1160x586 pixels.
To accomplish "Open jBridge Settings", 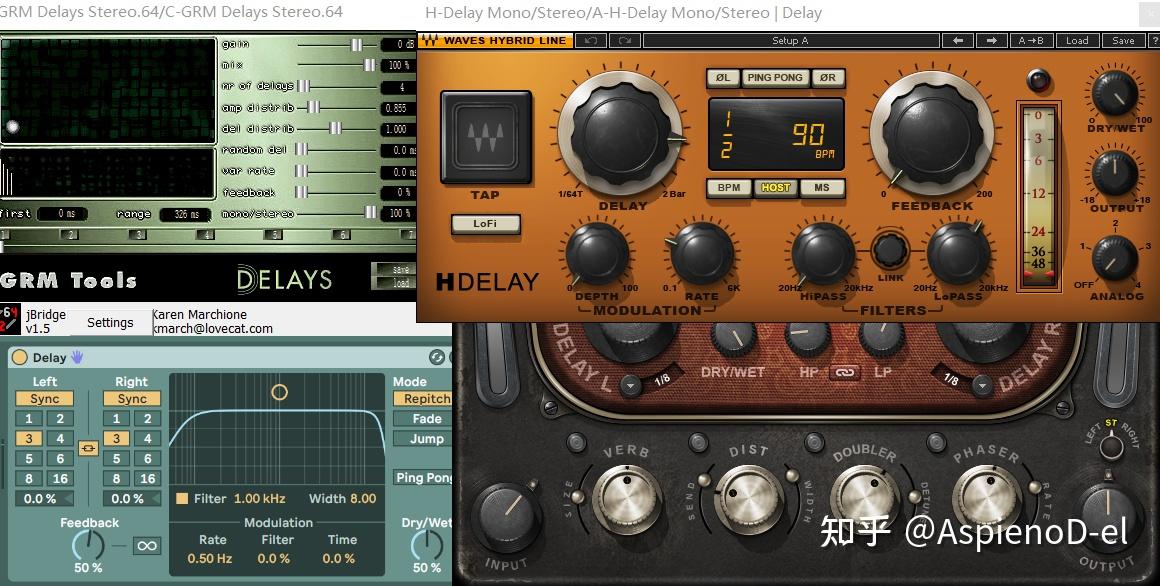I will (x=110, y=322).
